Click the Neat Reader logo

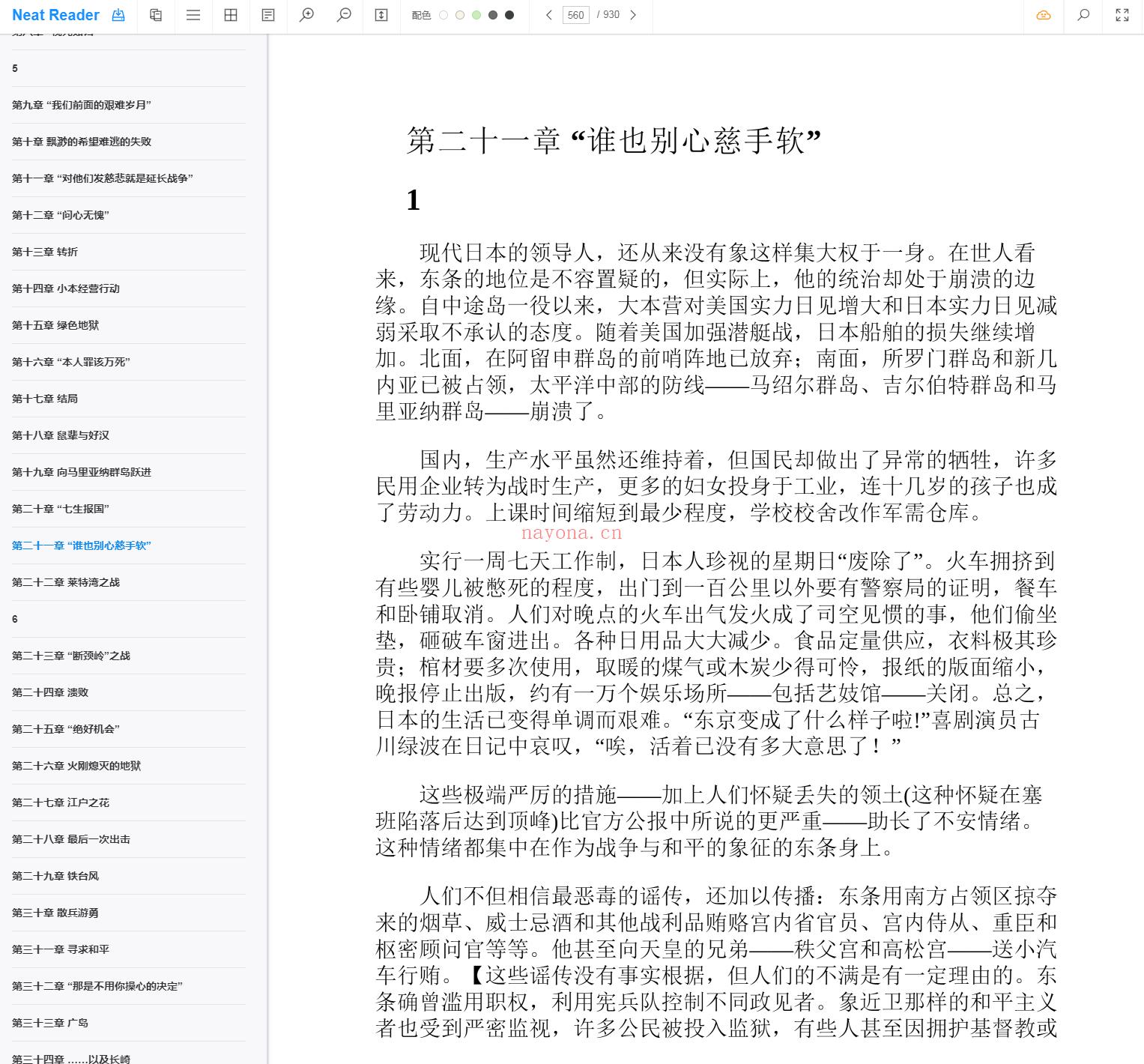click(x=55, y=15)
